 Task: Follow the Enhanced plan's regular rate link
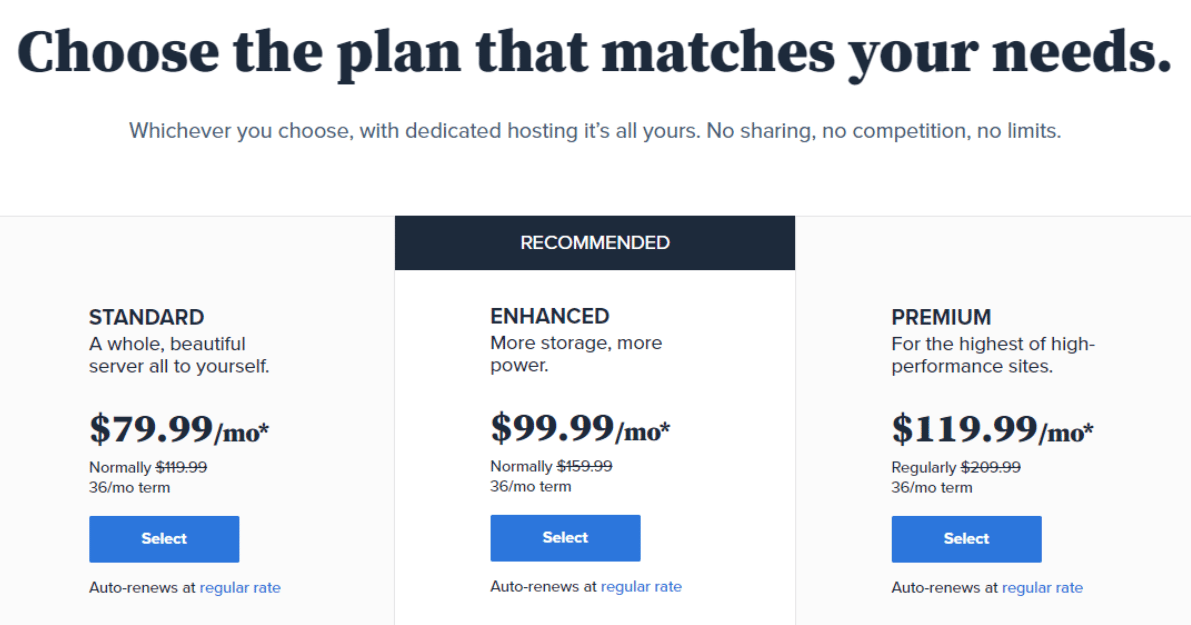pos(641,587)
